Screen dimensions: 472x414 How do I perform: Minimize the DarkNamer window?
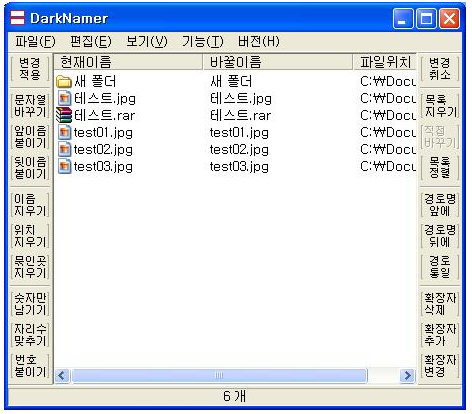[403, 18]
